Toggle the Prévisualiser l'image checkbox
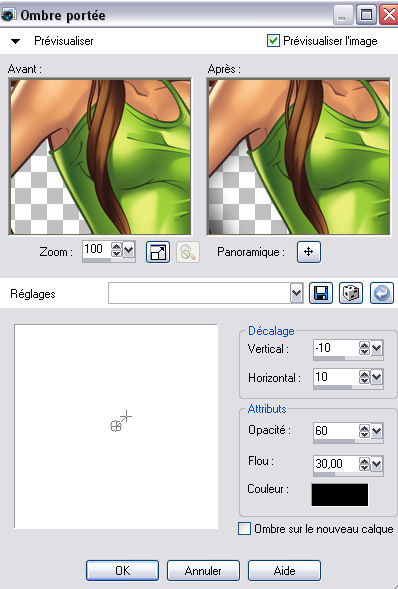The image size is (398, 589). coord(273,41)
